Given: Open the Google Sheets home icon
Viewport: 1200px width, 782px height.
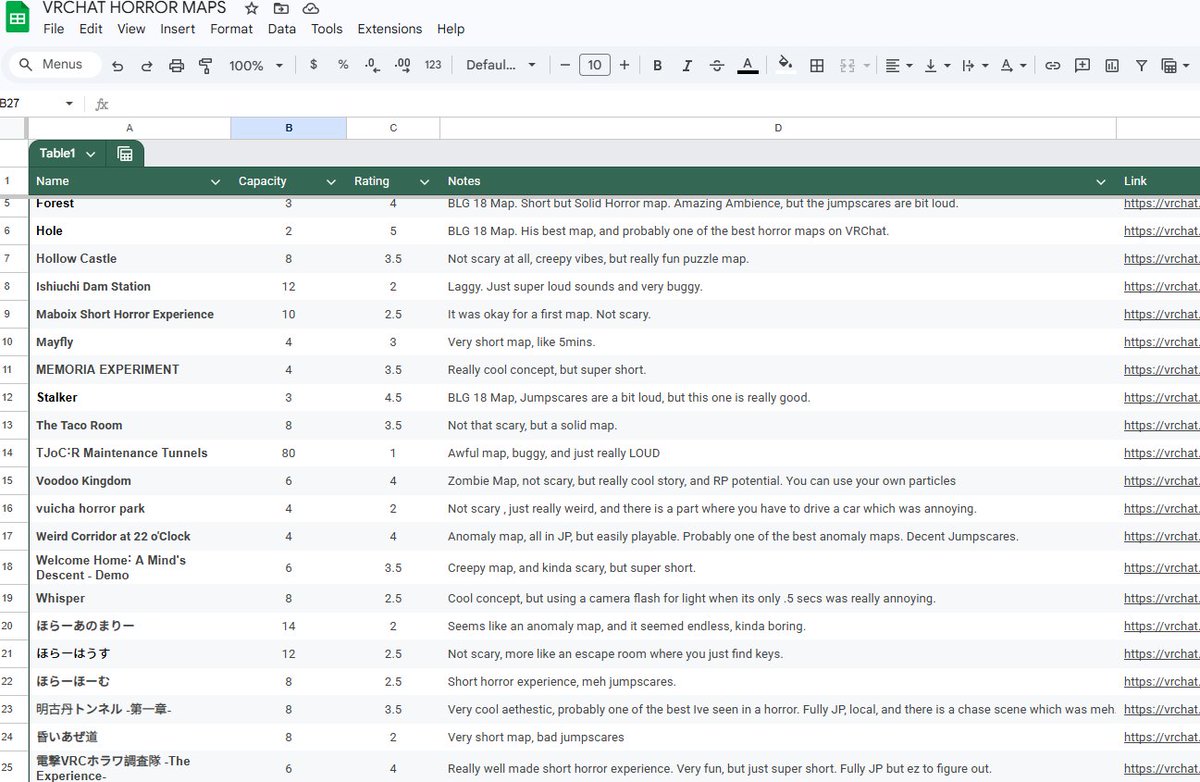Looking at the screenshot, I should click(x=19, y=18).
